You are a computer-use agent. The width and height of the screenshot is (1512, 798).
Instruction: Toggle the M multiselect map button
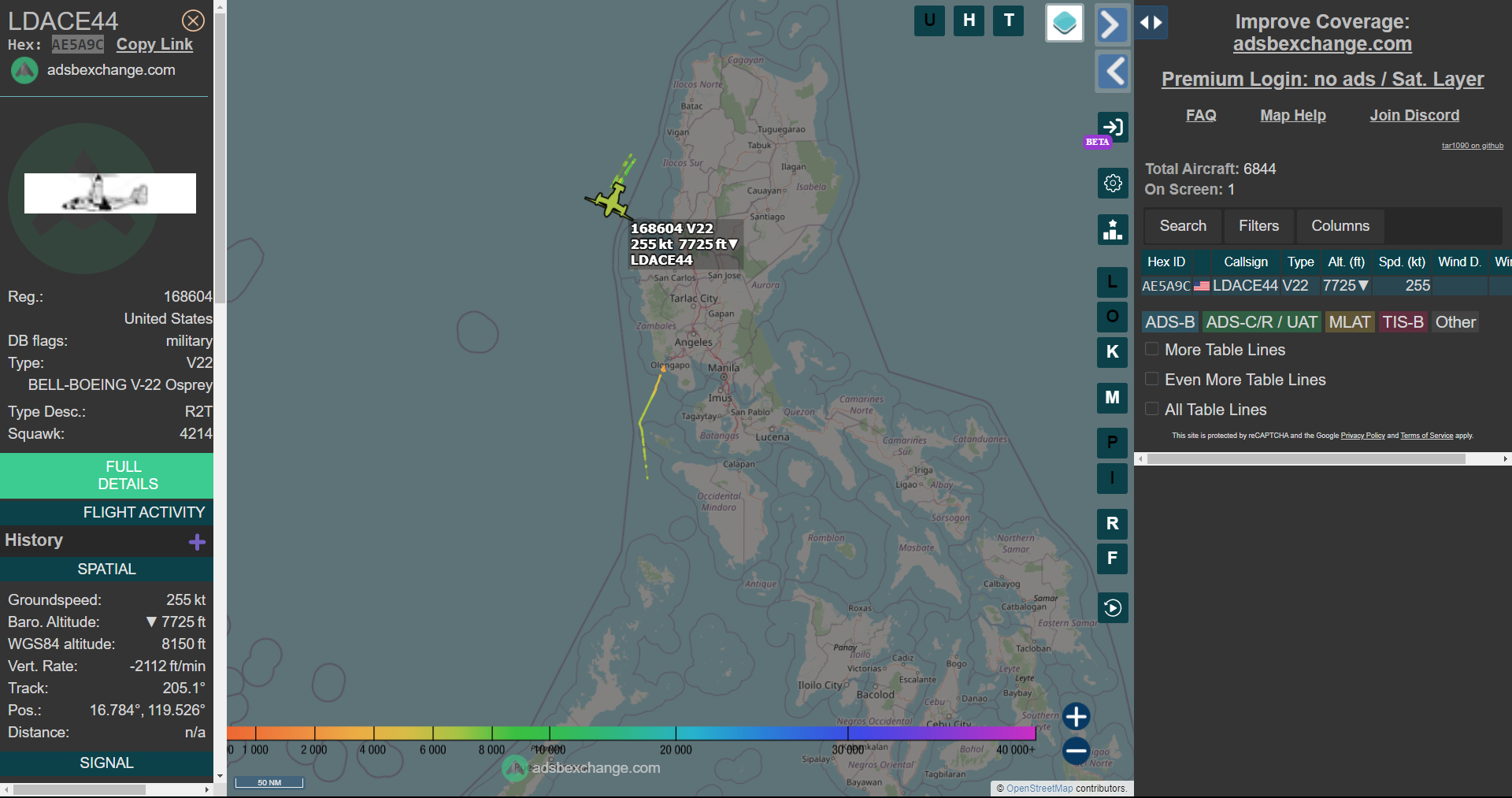pos(1113,397)
